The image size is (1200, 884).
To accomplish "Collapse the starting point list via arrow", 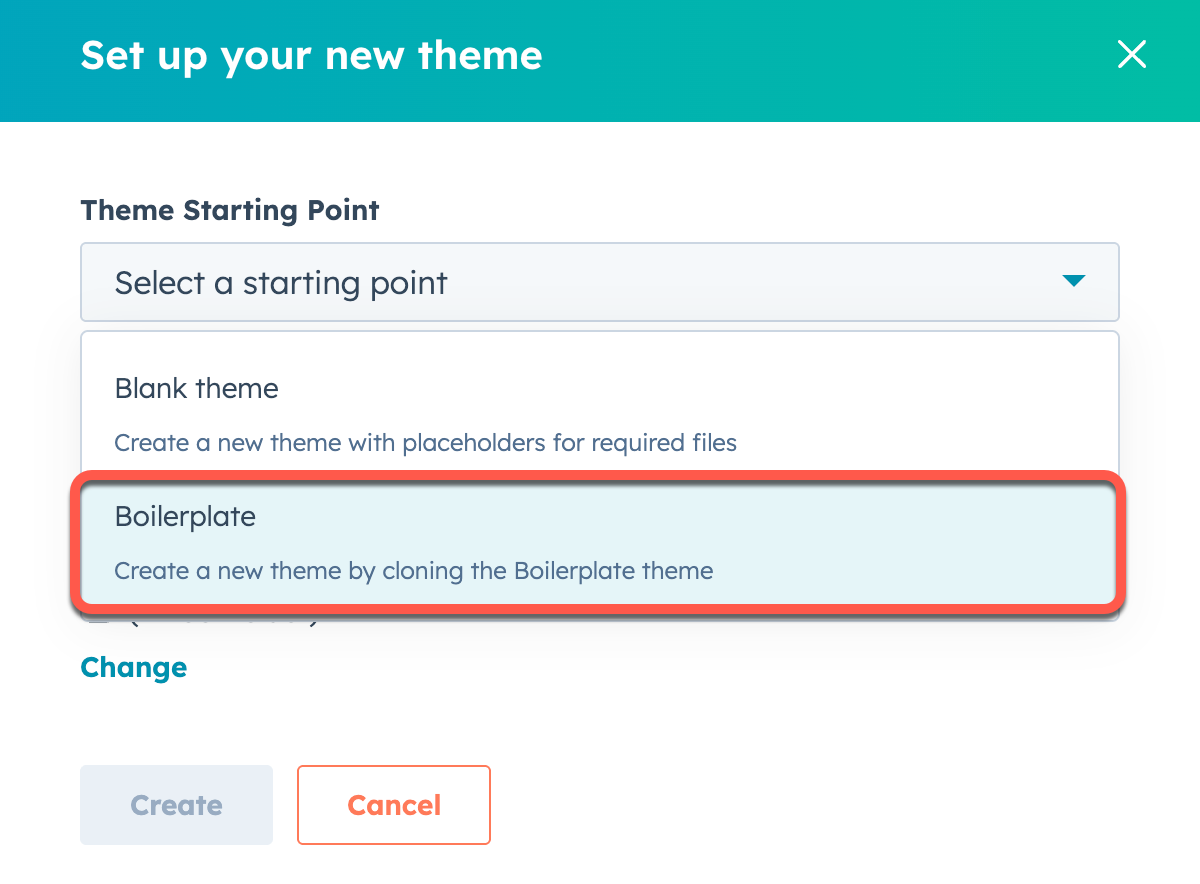I will (1074, 282).
